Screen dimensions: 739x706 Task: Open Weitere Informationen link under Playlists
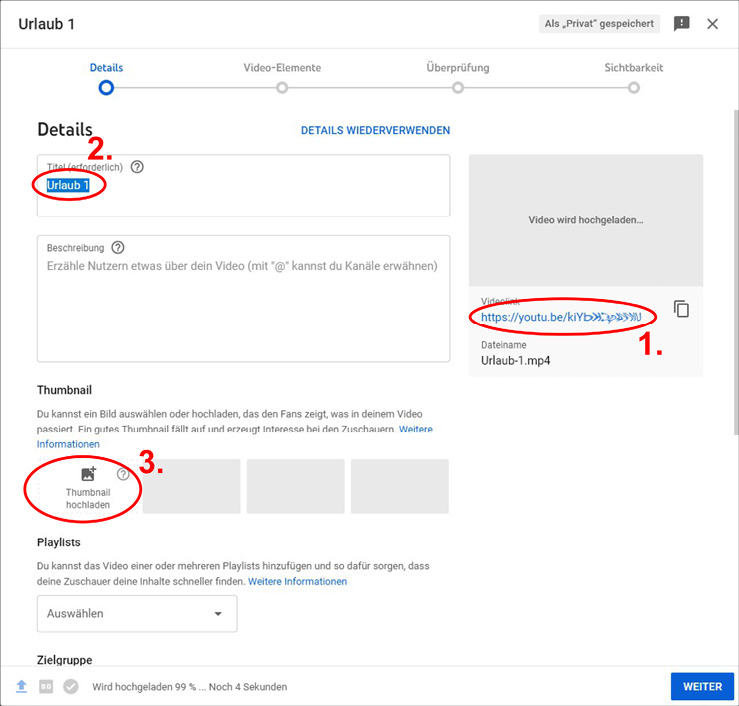tap(297, 581)
